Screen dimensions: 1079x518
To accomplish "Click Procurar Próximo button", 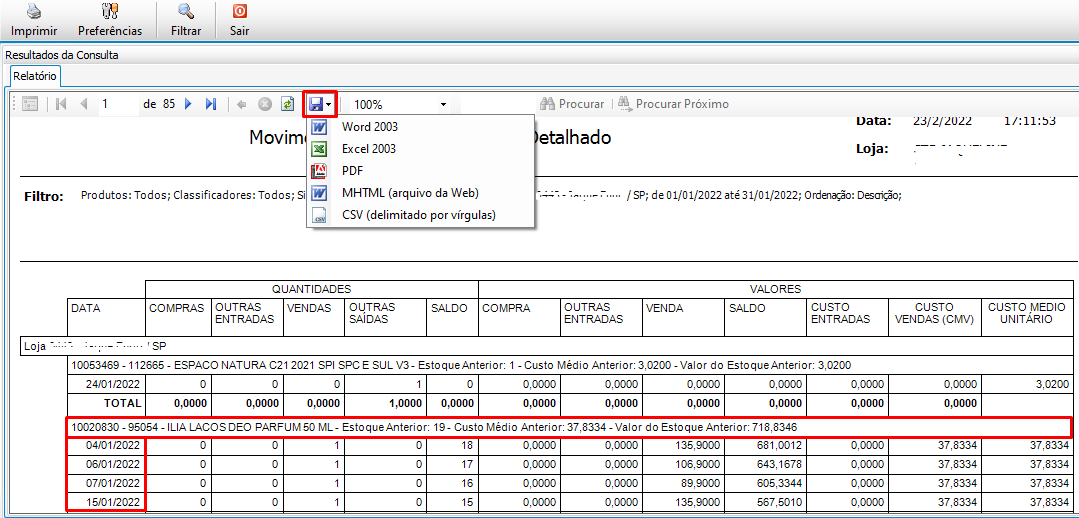I will [x=673, y=105].
